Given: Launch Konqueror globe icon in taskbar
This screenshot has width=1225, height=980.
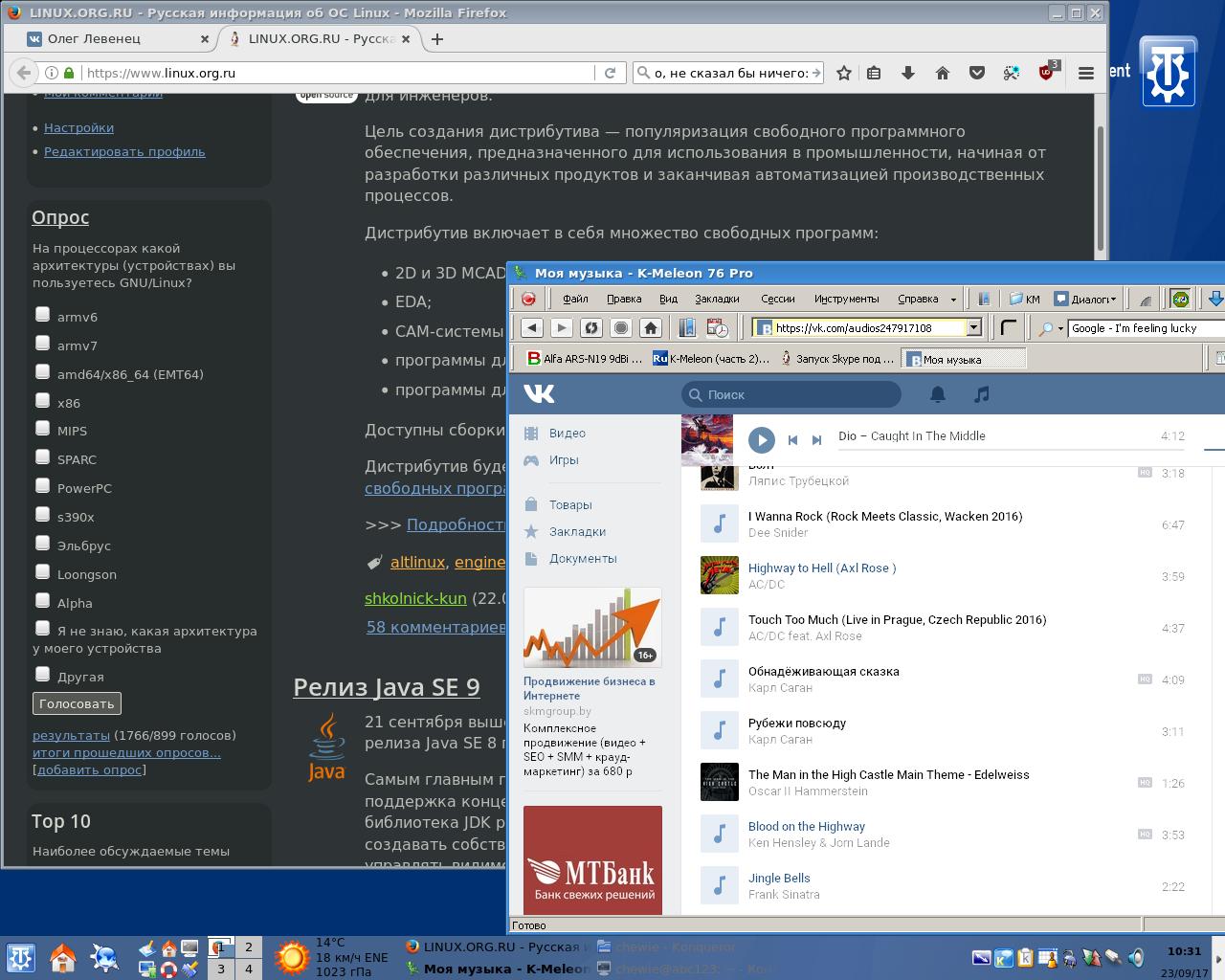Looking at the screenshot, I should 104,958.
